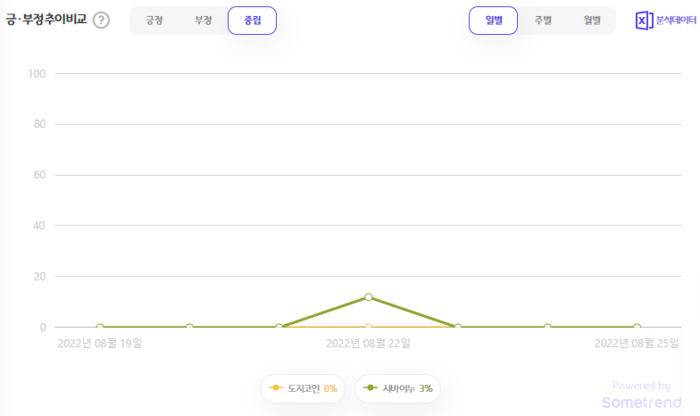700x416 pixels.
Task: Click the green 시바이누 legend marker
Action: (x=371, y=388)
